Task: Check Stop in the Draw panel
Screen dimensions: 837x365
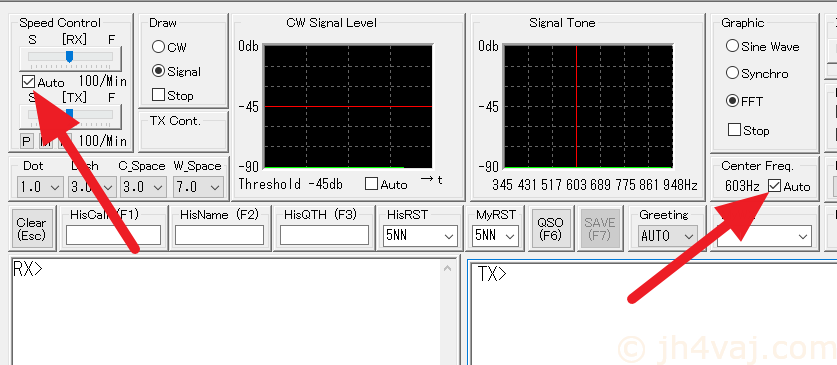Action: tap(159, 95)
